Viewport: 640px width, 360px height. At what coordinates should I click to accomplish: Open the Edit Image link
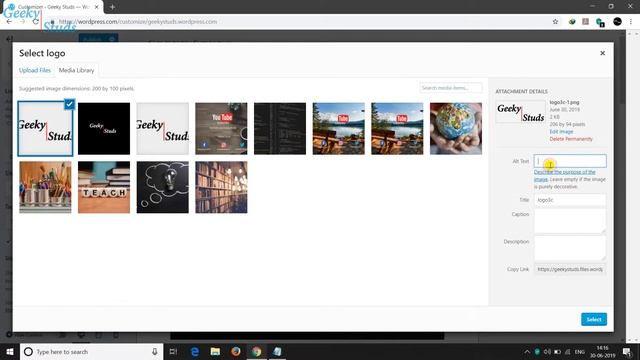point(561,131)
